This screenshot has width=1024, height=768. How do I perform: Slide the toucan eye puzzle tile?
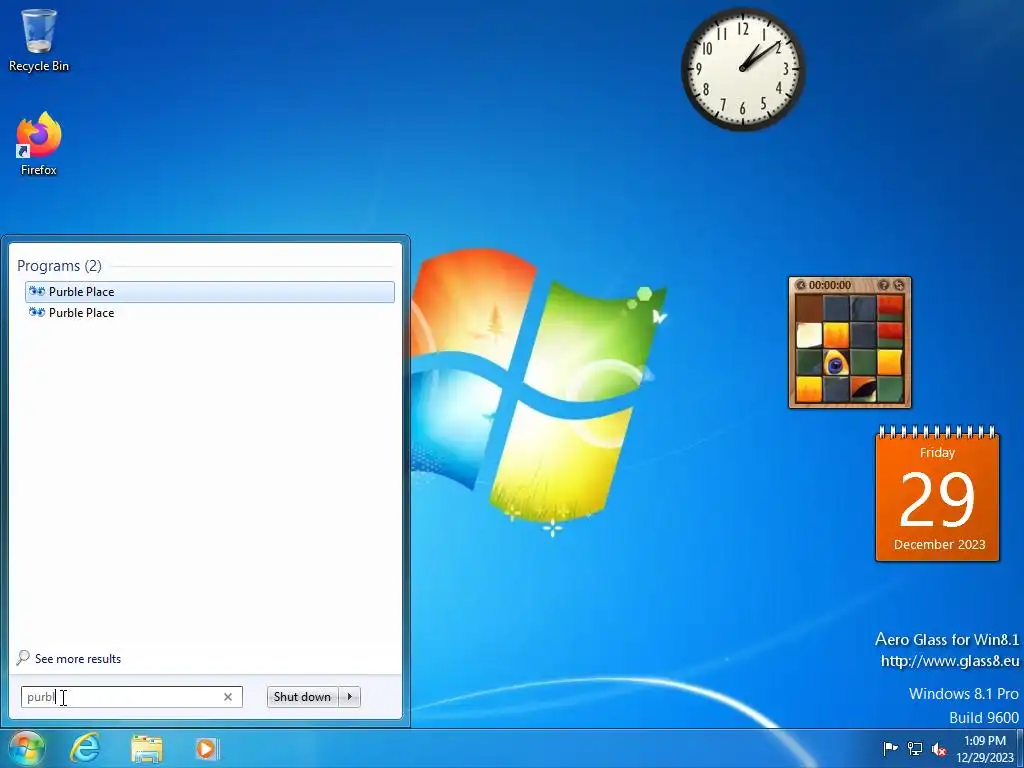836,362
